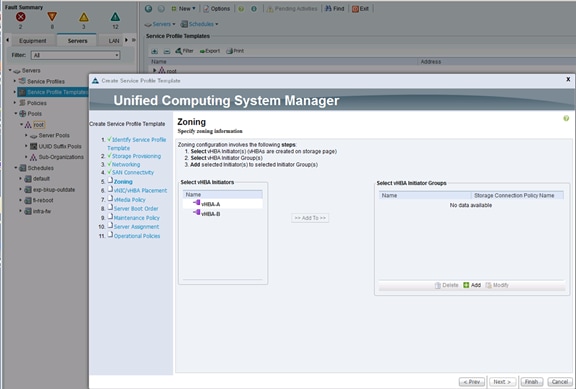Go to Operational Policies step

[137, 236]
